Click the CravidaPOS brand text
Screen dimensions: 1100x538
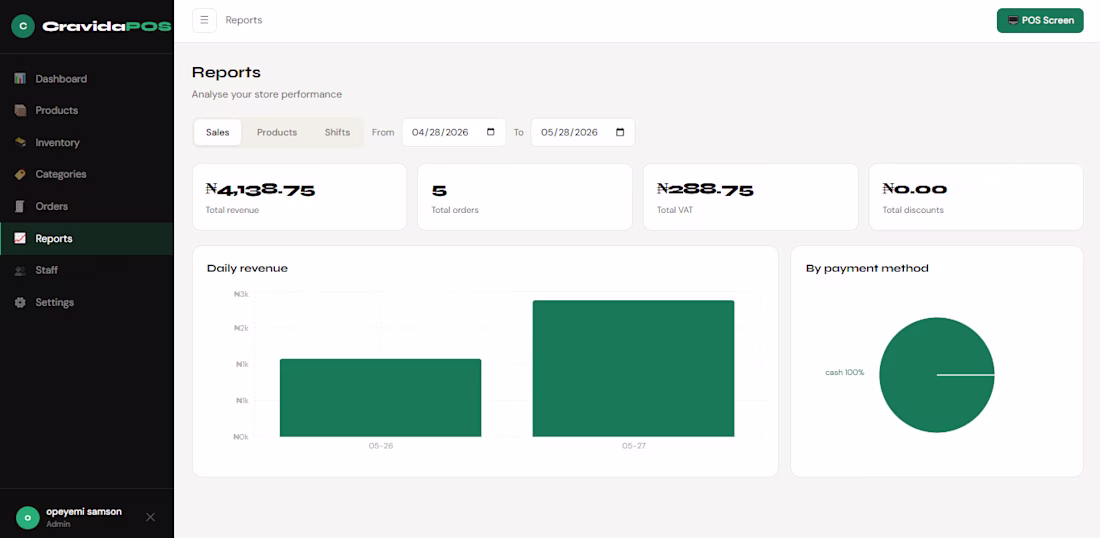107,27
